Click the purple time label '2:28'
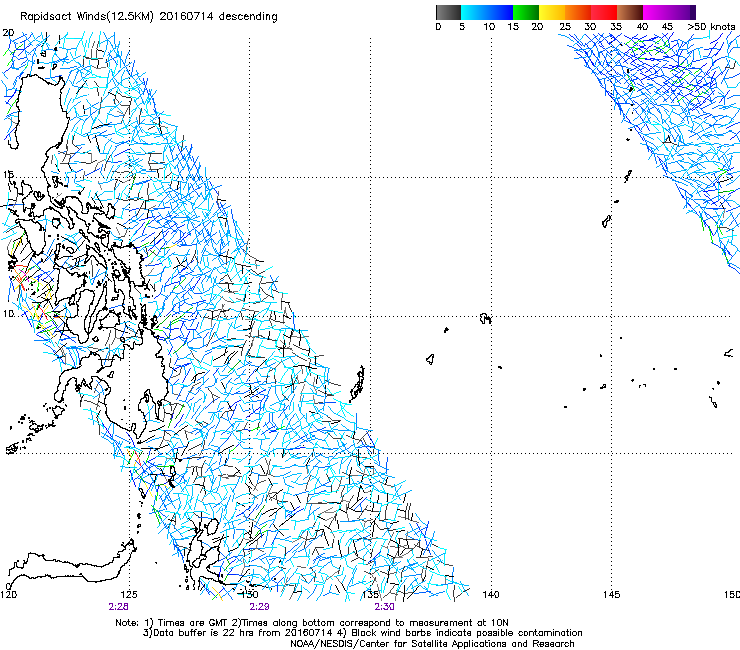This screenshot has width=740, height=650. tap(118, 607)
